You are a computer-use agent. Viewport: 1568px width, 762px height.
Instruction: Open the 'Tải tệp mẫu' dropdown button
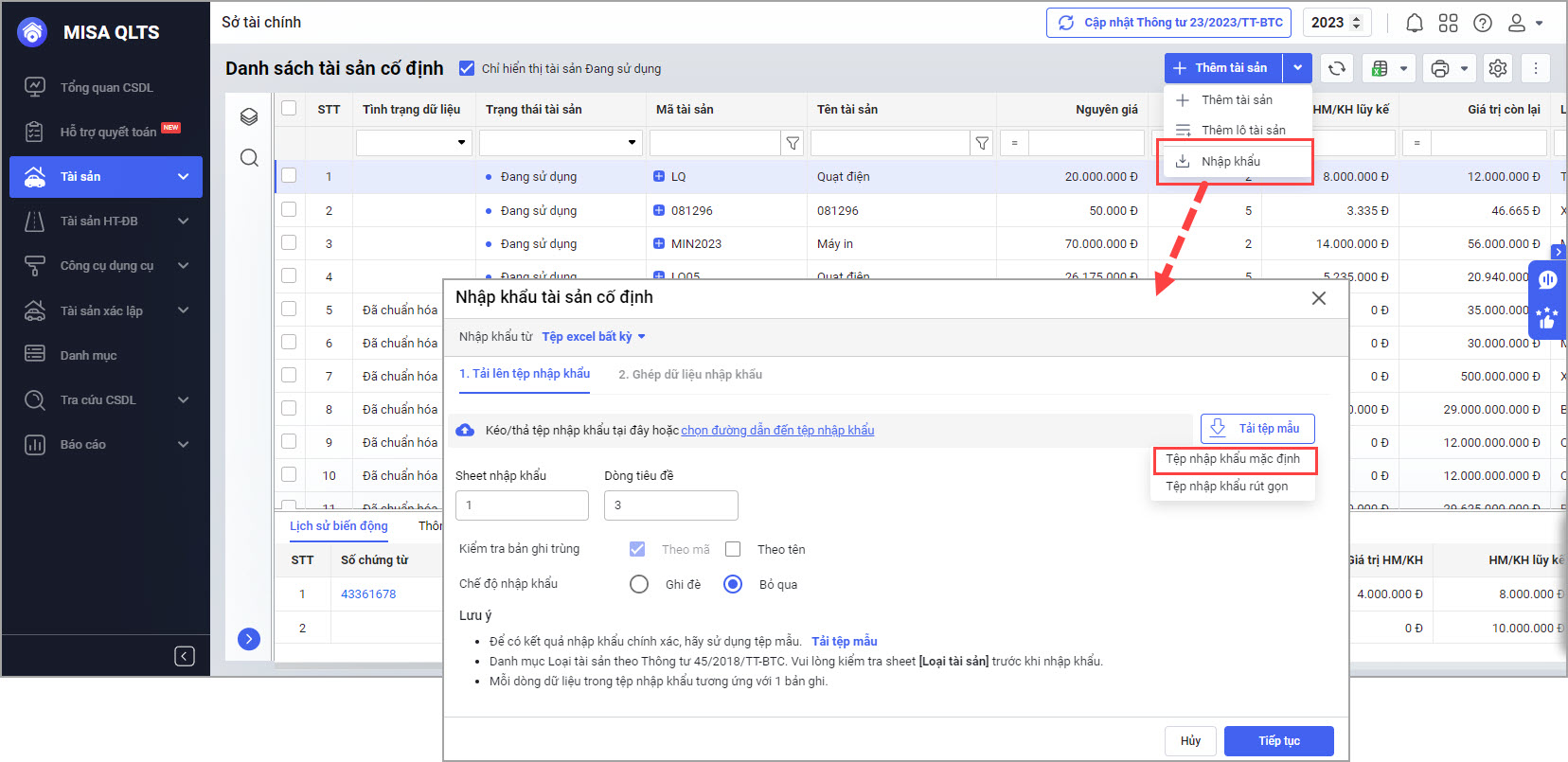1257,429
